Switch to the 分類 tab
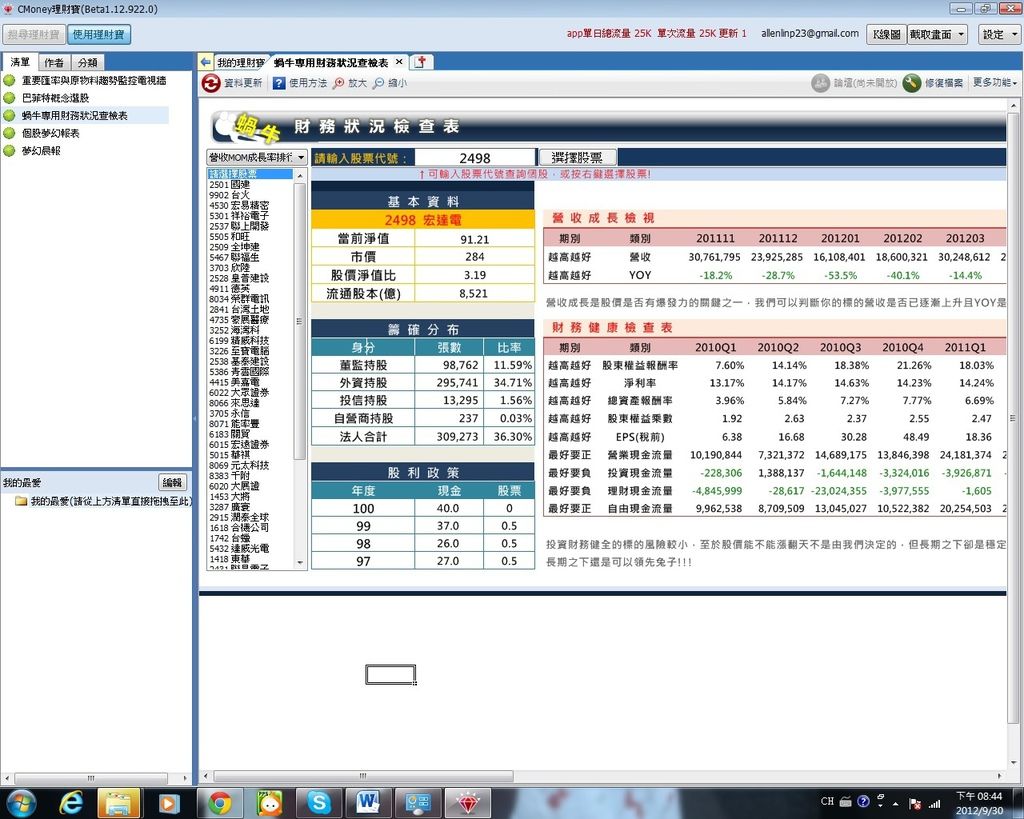Image resolution: width=1024 pixels, height=819 pixels. tap(88, 63)
